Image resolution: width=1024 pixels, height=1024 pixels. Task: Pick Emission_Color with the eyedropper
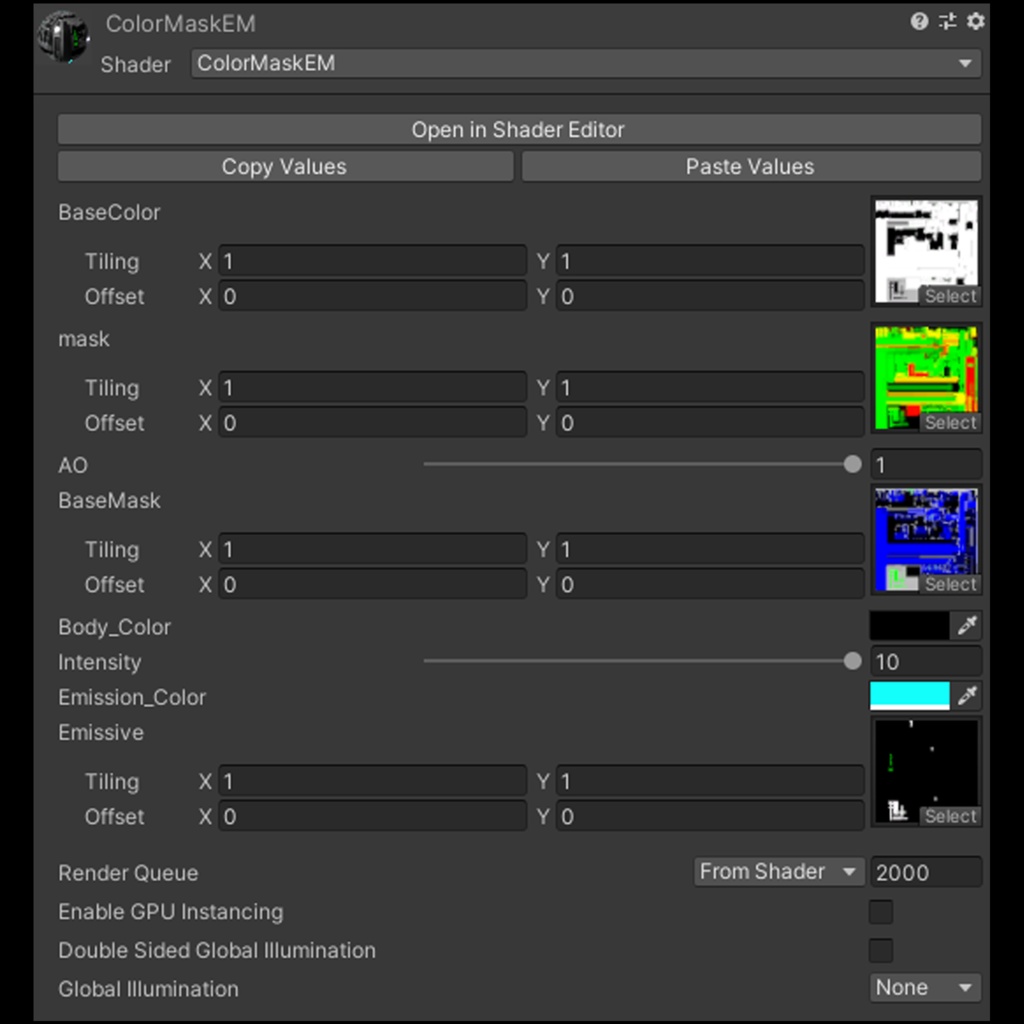pyautogui.click(x=967, y=696)
